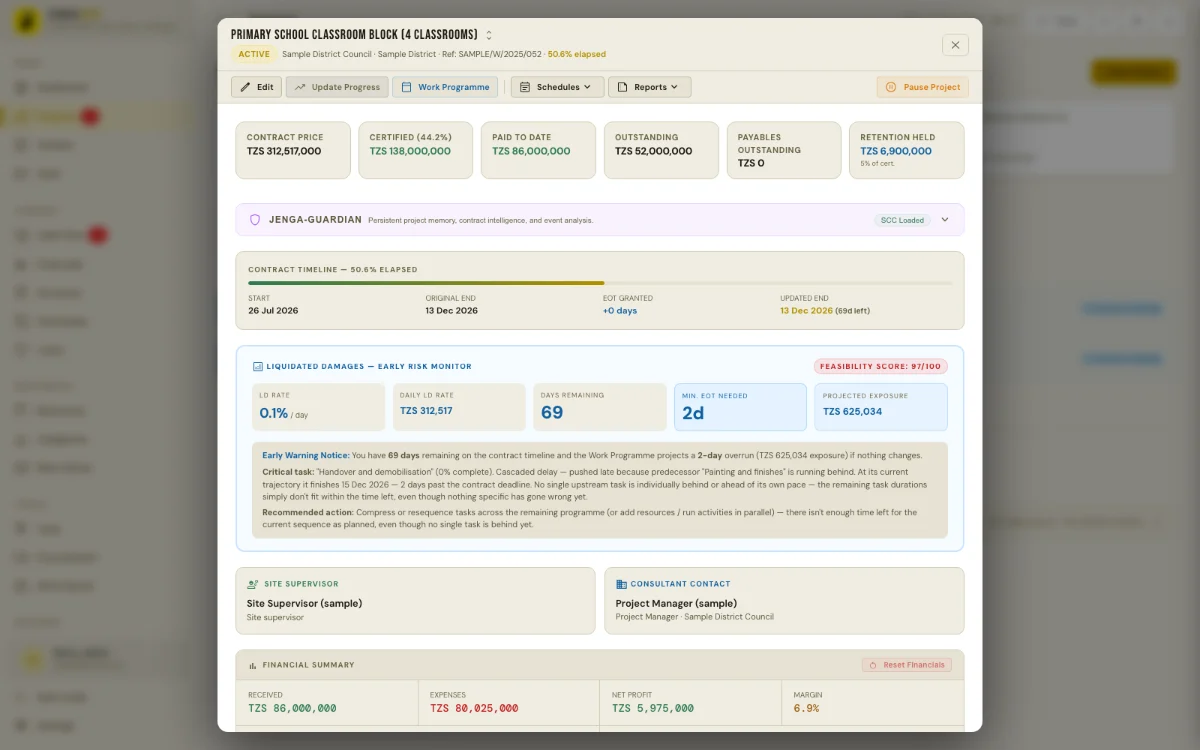Click the project title in the dialog header

pyautogui.click(x=354, y=35)
